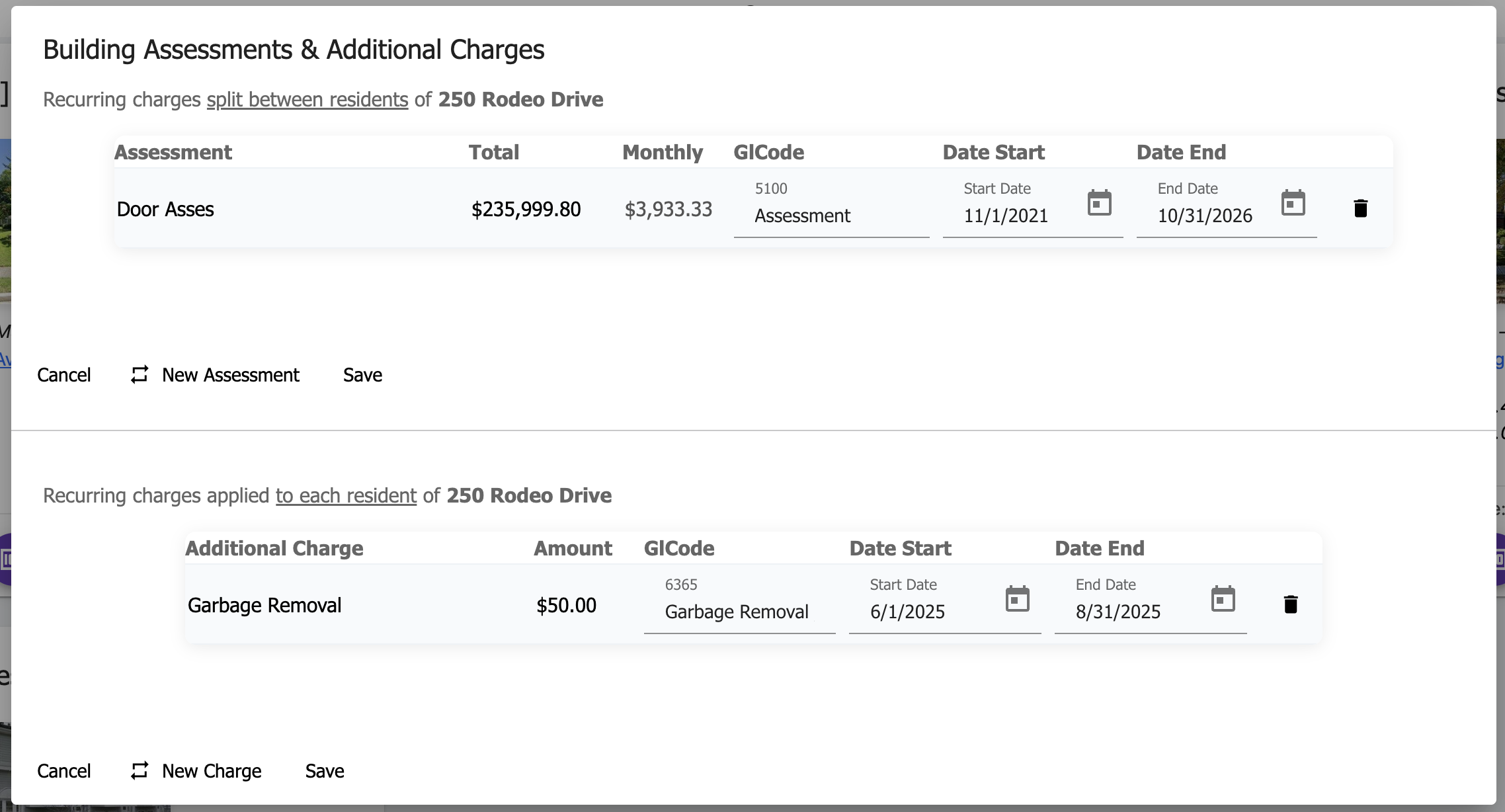
Task: Open calendar for Garbage Removal start date
Action: click(x=1017, y=599)
